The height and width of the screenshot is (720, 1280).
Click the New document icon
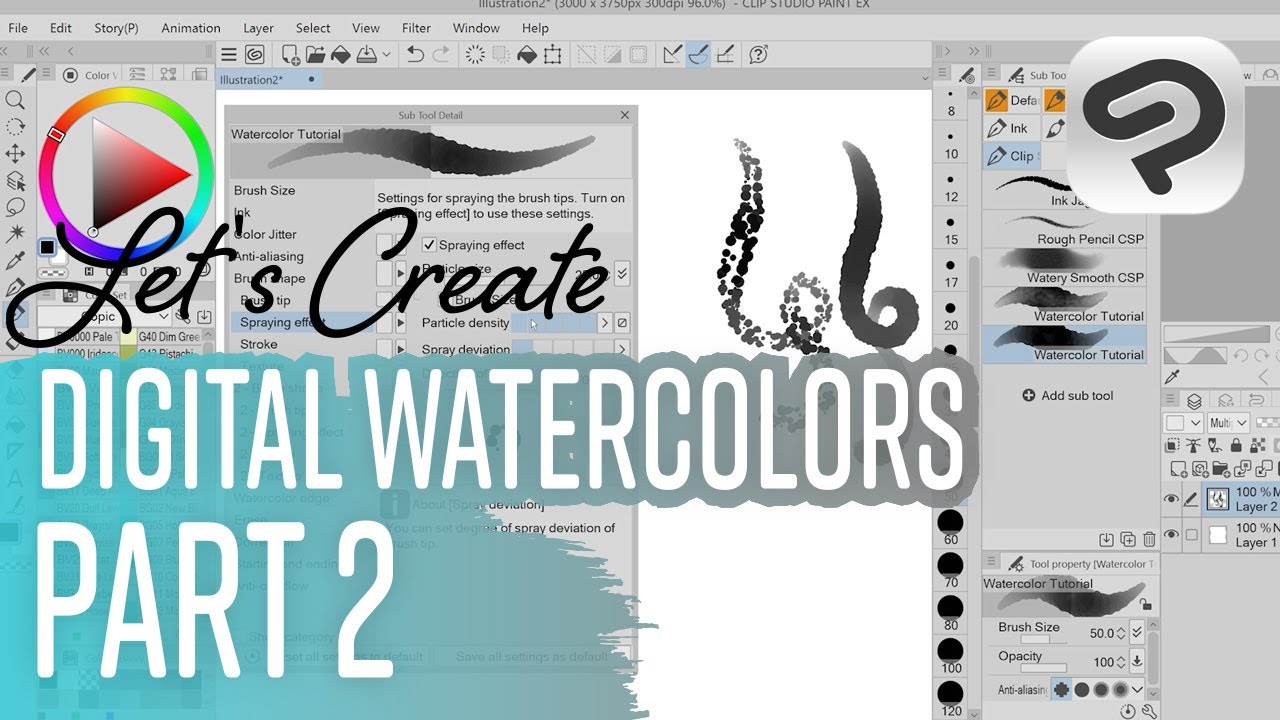click(x=291, y=54)
